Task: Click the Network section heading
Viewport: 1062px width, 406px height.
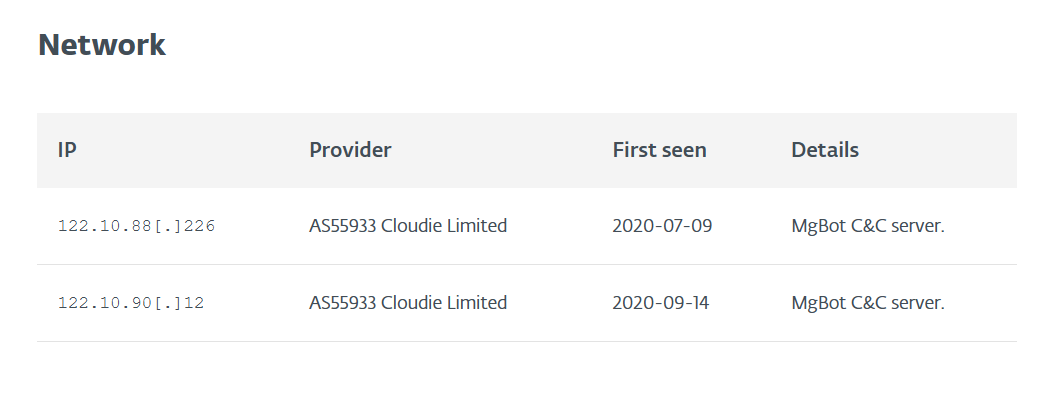Action: coord(102,45)
